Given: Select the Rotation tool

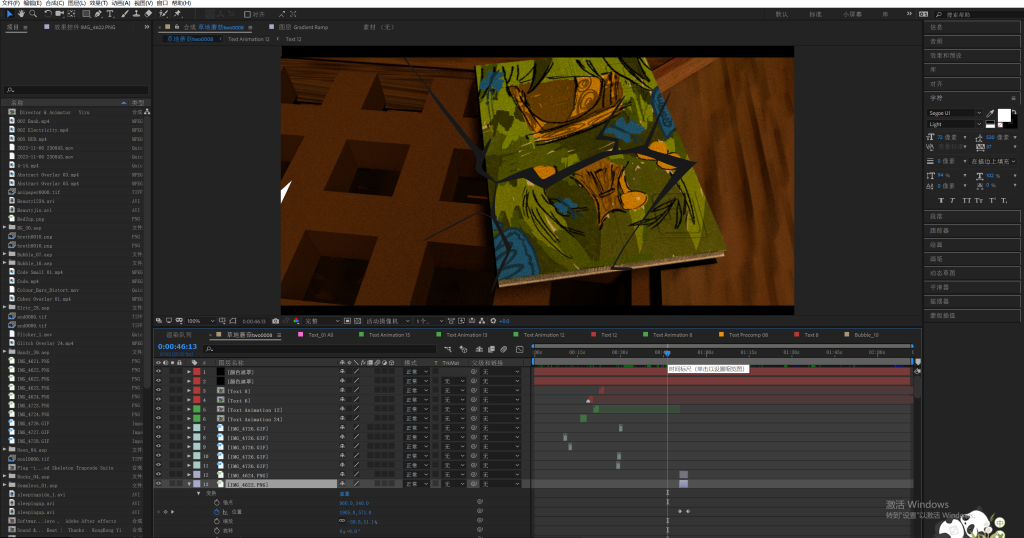Looking at the screenshot, I should pyautogui.click(x=48, y=14).
